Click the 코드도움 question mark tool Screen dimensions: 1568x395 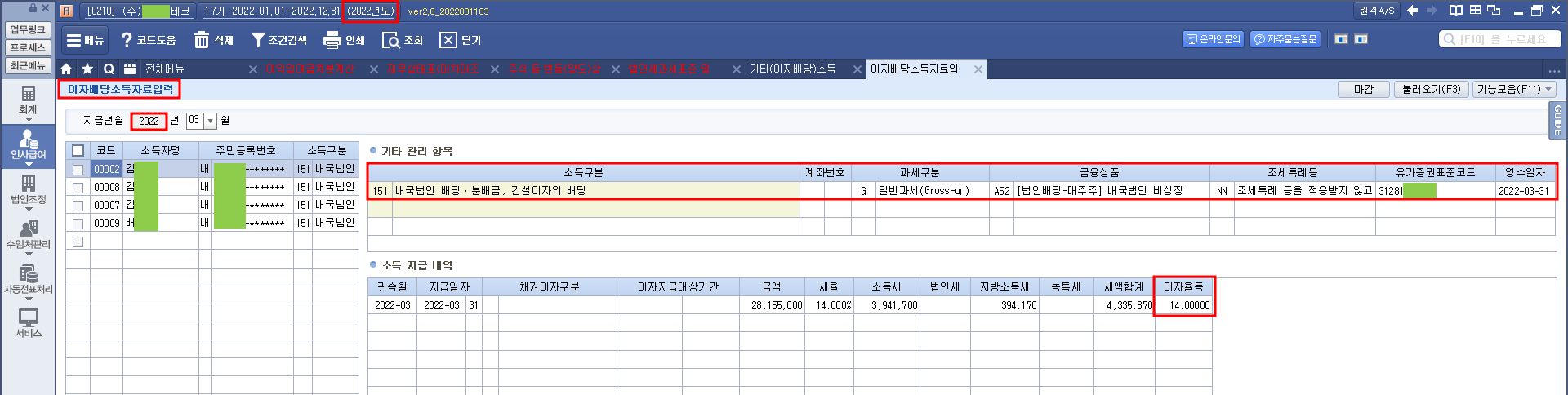(148, 40)
